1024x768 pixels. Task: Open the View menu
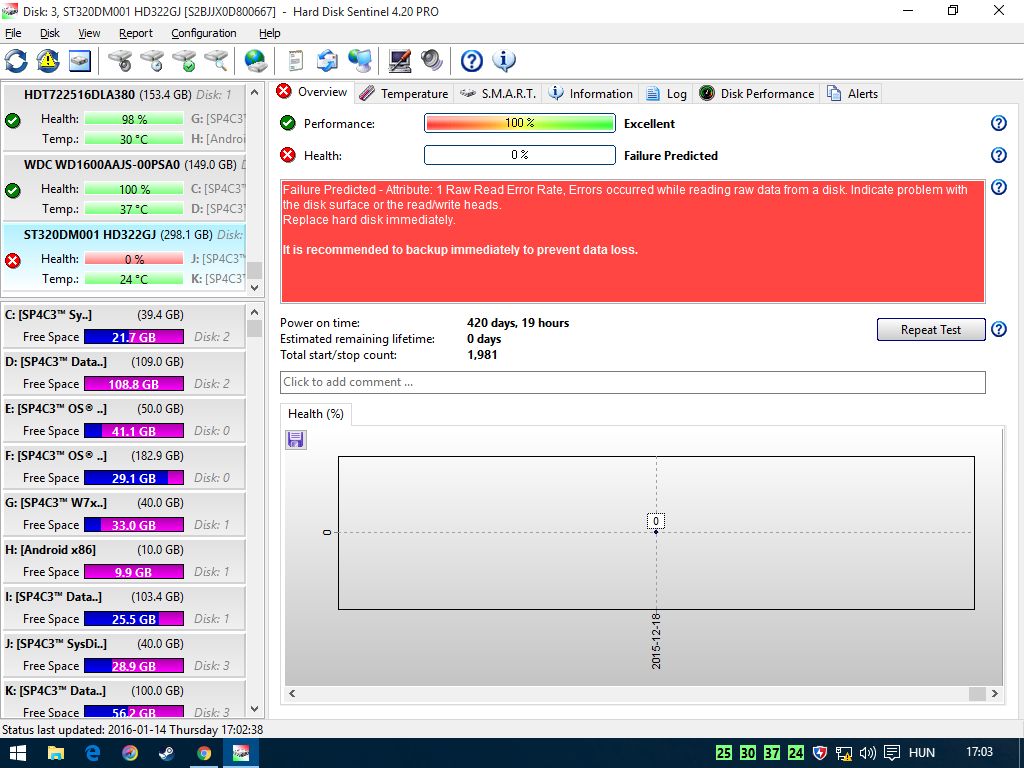coord(89,33)
